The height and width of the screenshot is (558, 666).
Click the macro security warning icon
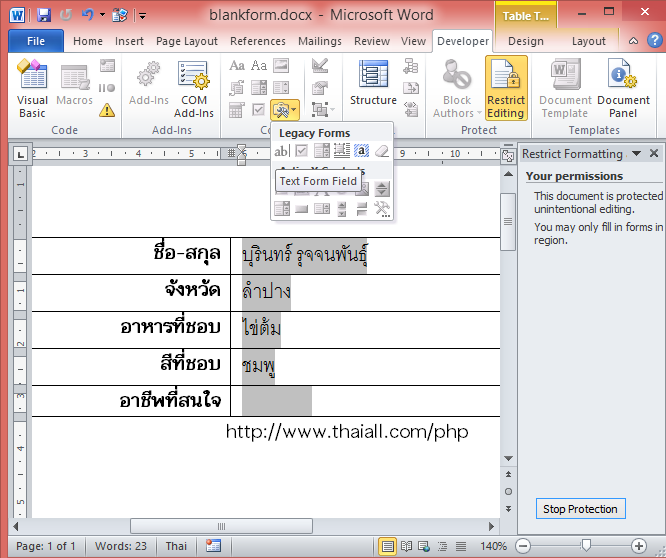click(107, 110)
